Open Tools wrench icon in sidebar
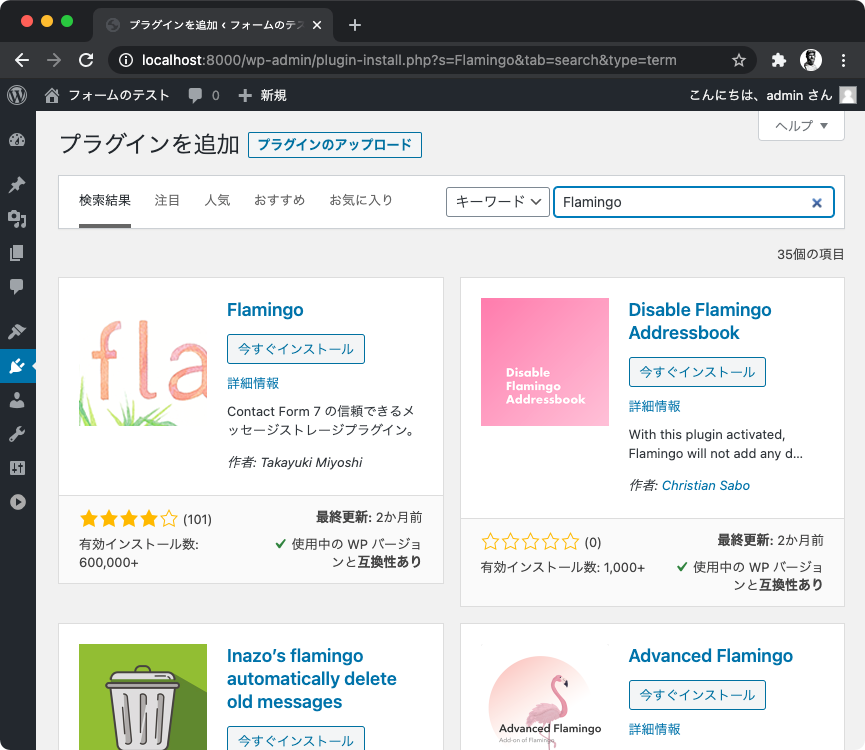This screenshot has height=750, width=865. click(x=17, y=434)
